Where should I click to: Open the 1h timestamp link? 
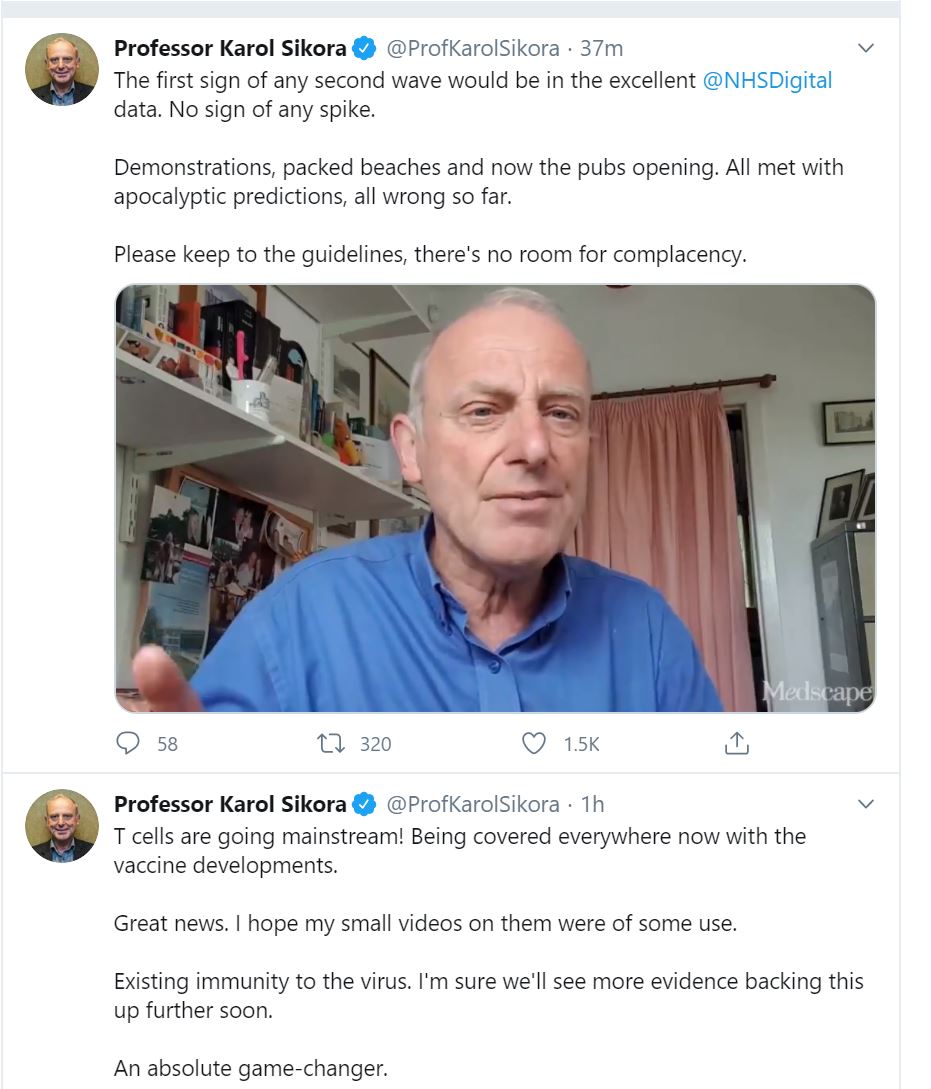click(x=593, y=804)
